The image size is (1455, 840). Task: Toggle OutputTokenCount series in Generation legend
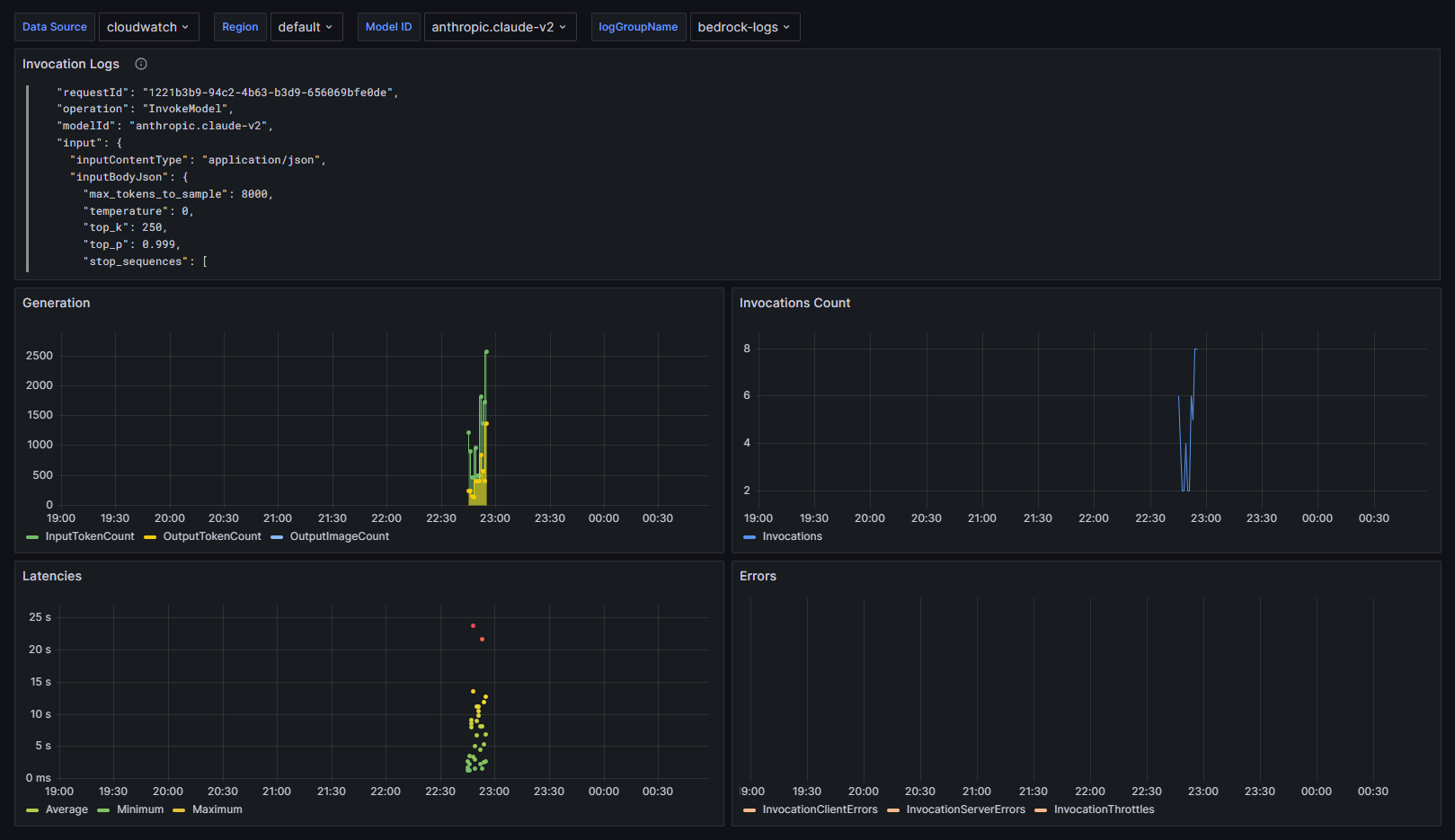tap(212, 536)
